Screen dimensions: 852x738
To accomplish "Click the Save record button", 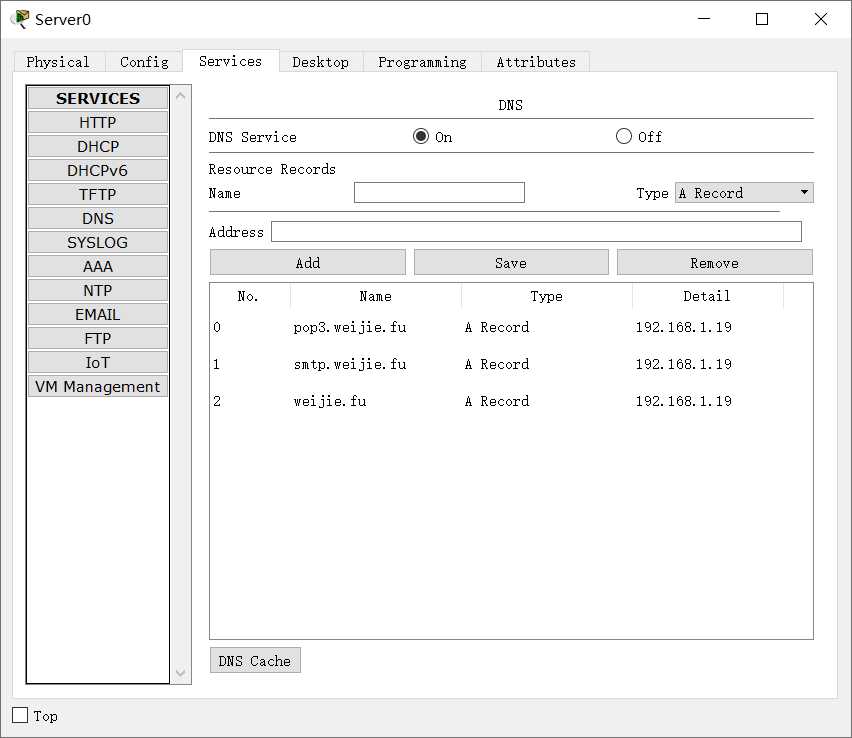I will pyautogui.click(x=511, y=262).
